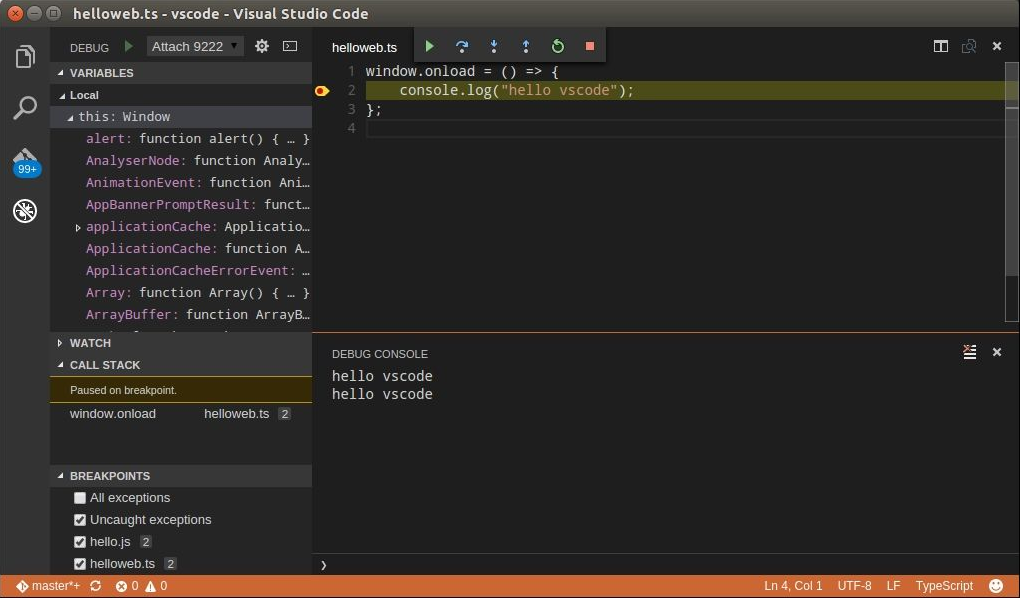Viewport: 1020px width, 600px height.
Task: Change language mode TypeScript
Action: pos(945,586)
